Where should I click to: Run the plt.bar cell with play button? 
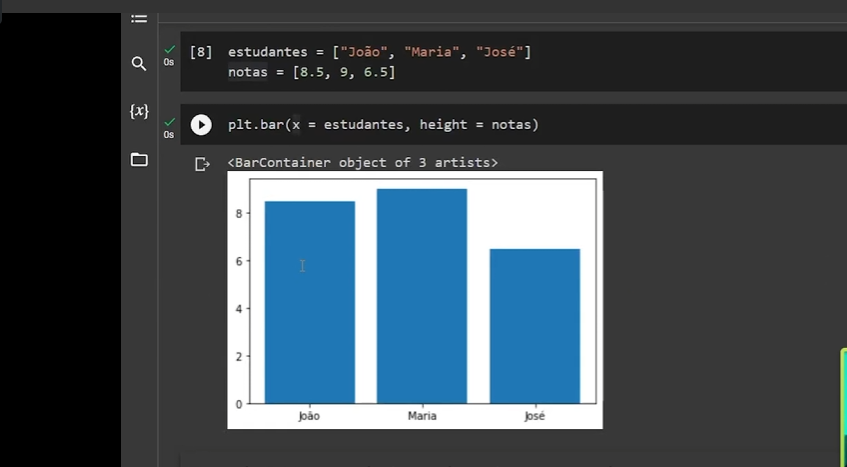pos(201,125)
